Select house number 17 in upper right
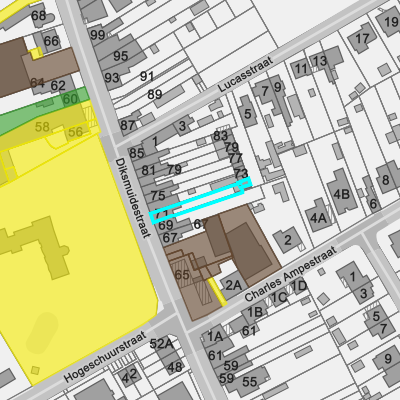The width and height of the screenshot is (400, 400). tap(362, 38)
